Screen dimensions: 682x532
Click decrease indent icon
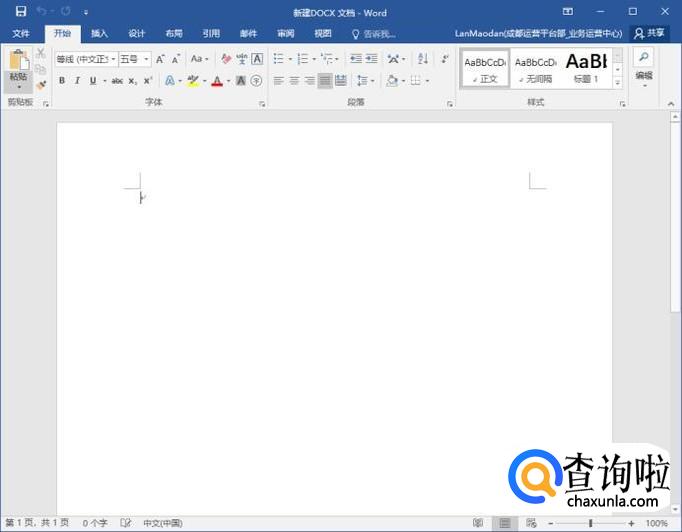(x=356, y=58)
